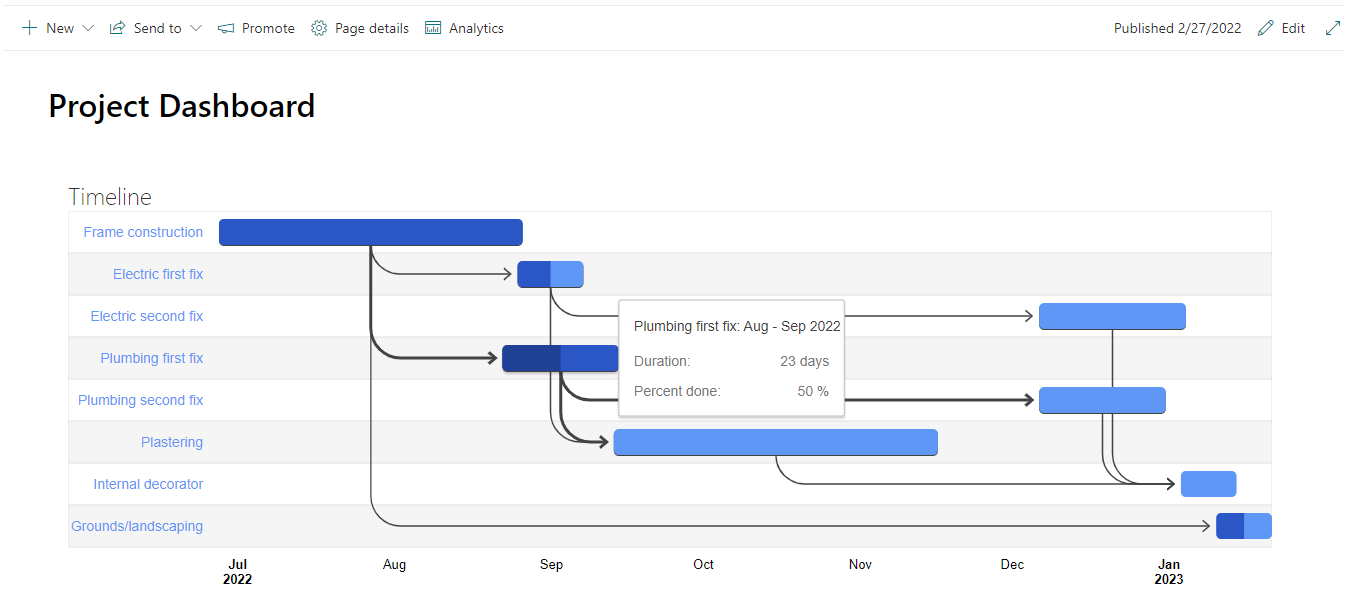Open the Analytics menu item

[x=476, y=28]
